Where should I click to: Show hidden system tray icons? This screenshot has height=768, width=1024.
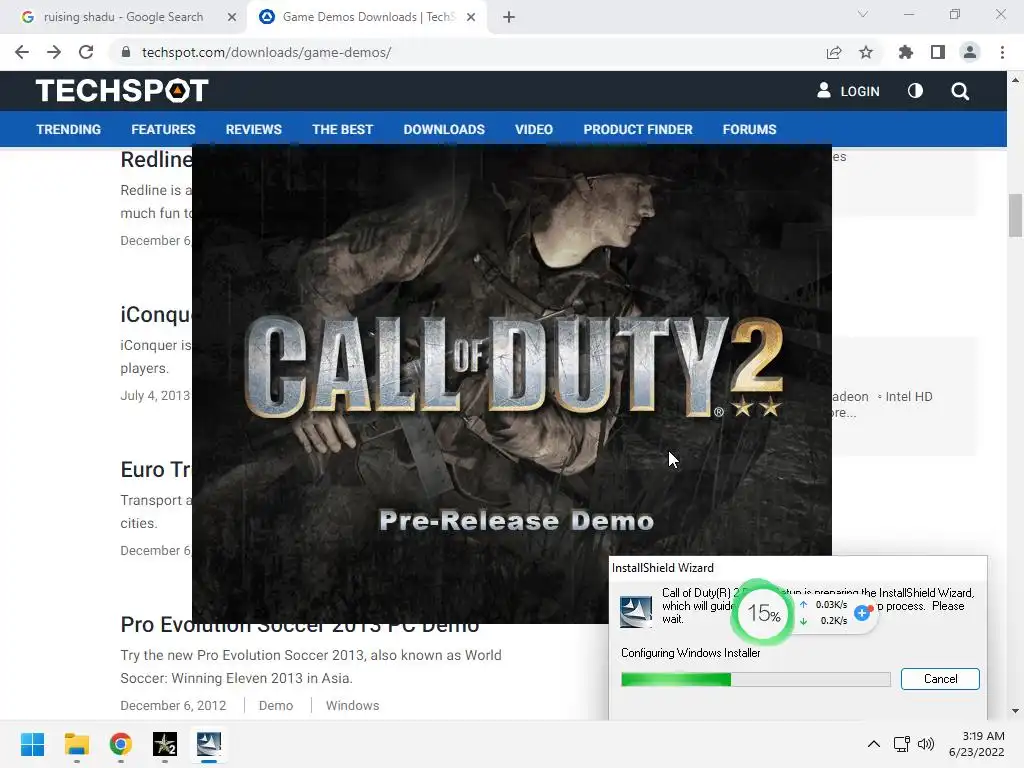tap(874, 744)
